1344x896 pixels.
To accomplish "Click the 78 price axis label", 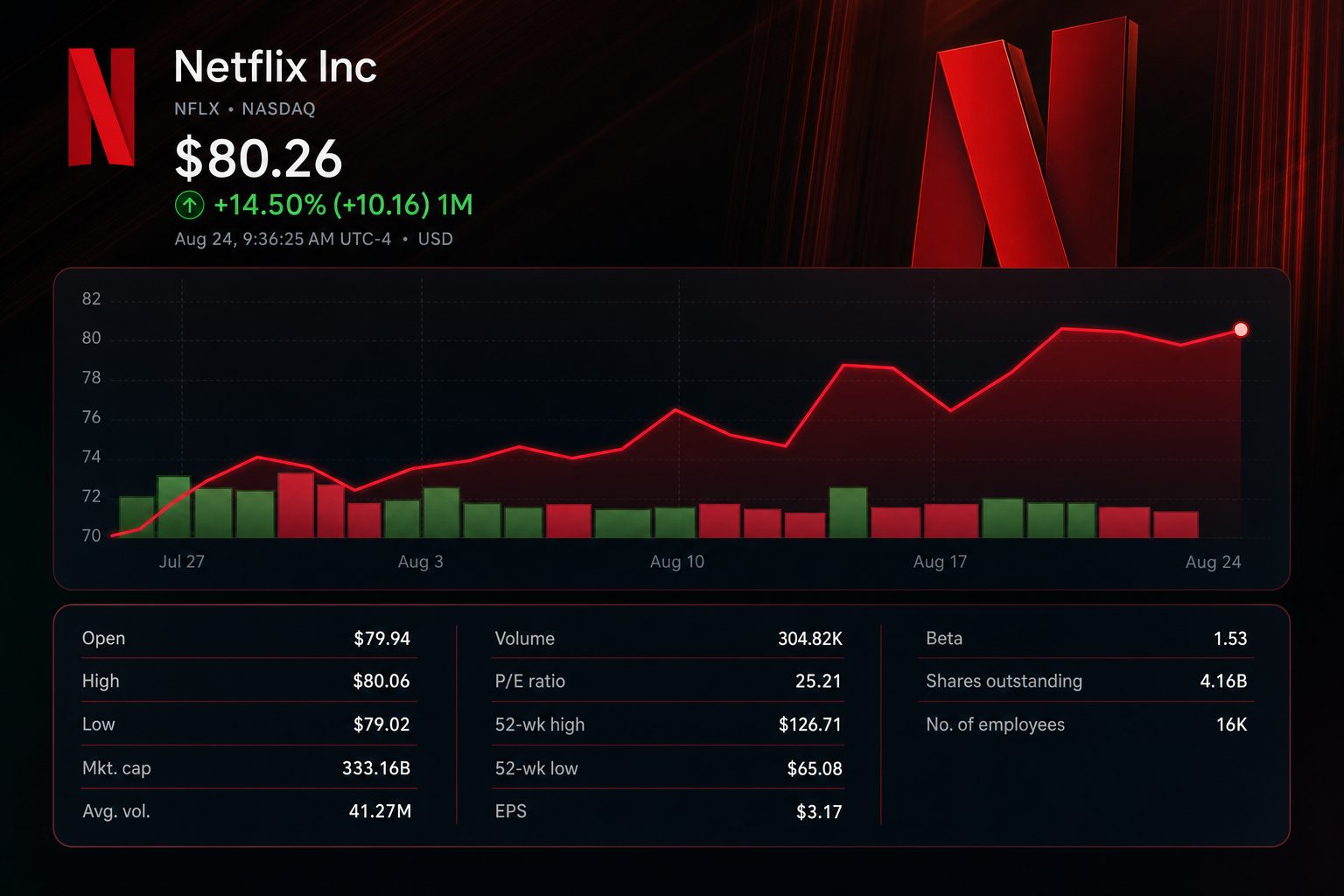I will 91,378.
